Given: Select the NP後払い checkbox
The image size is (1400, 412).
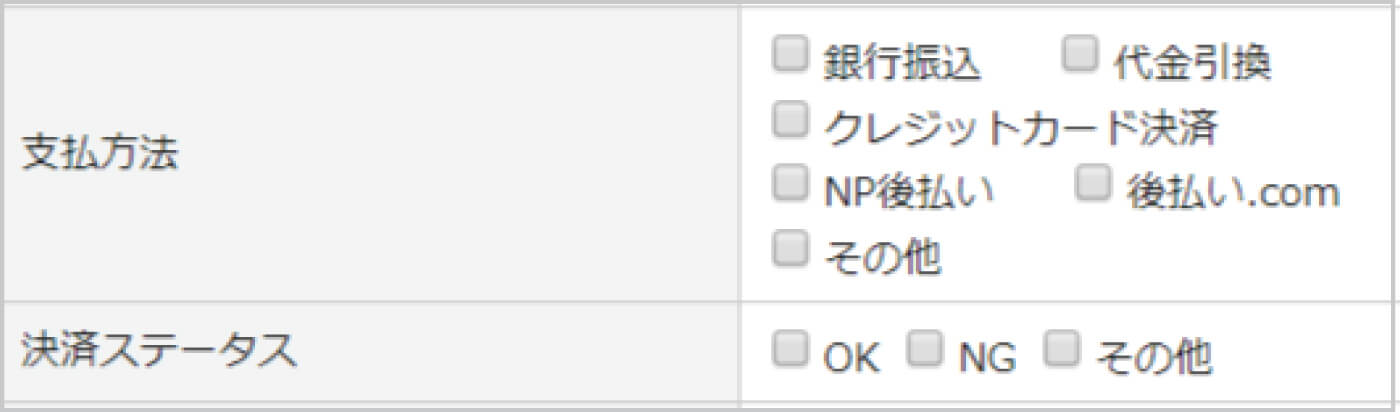Looking at the screenshot, I should coord(789,185).
